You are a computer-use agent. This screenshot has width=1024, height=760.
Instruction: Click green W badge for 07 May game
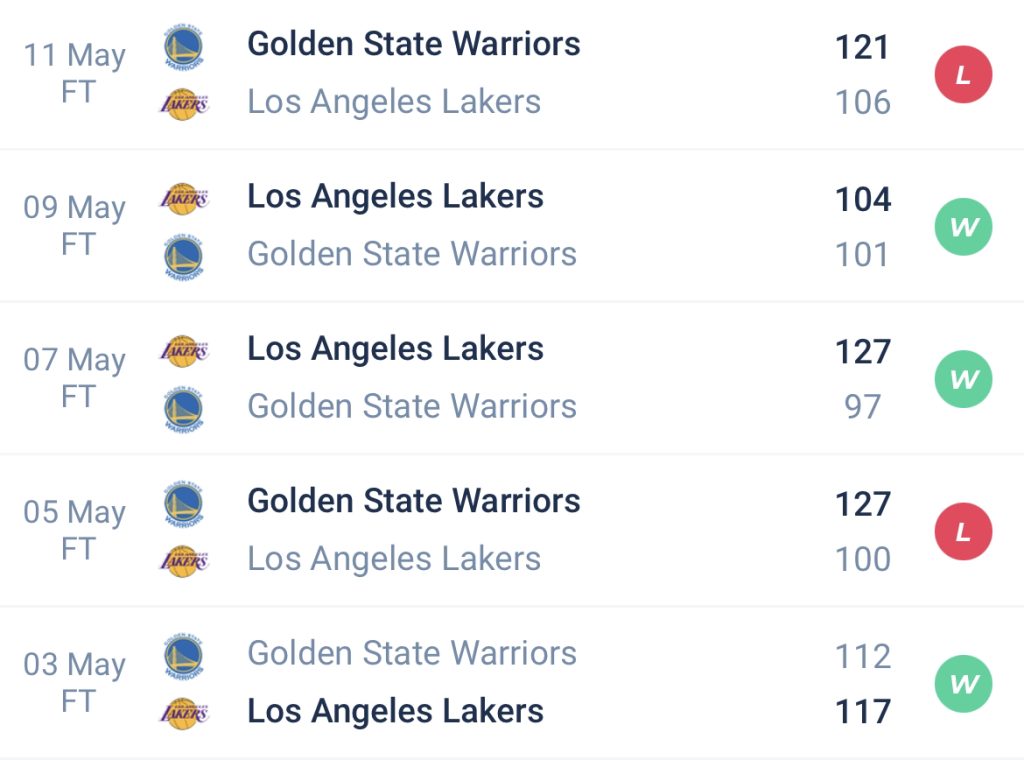[x=963, y=379]
